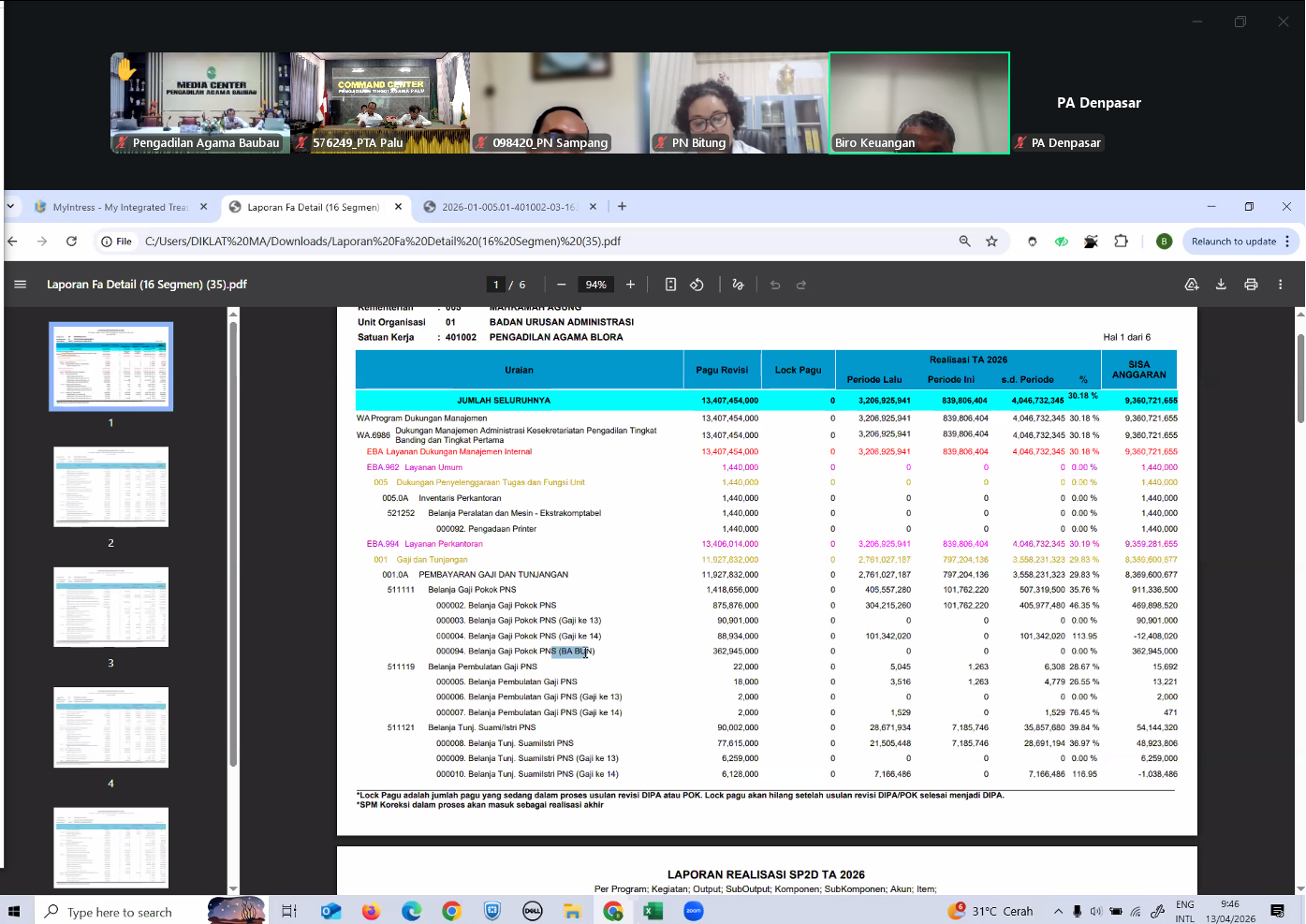Open the browser tab search dropdown
The image size is (1306, 924).
click(10, 207)
